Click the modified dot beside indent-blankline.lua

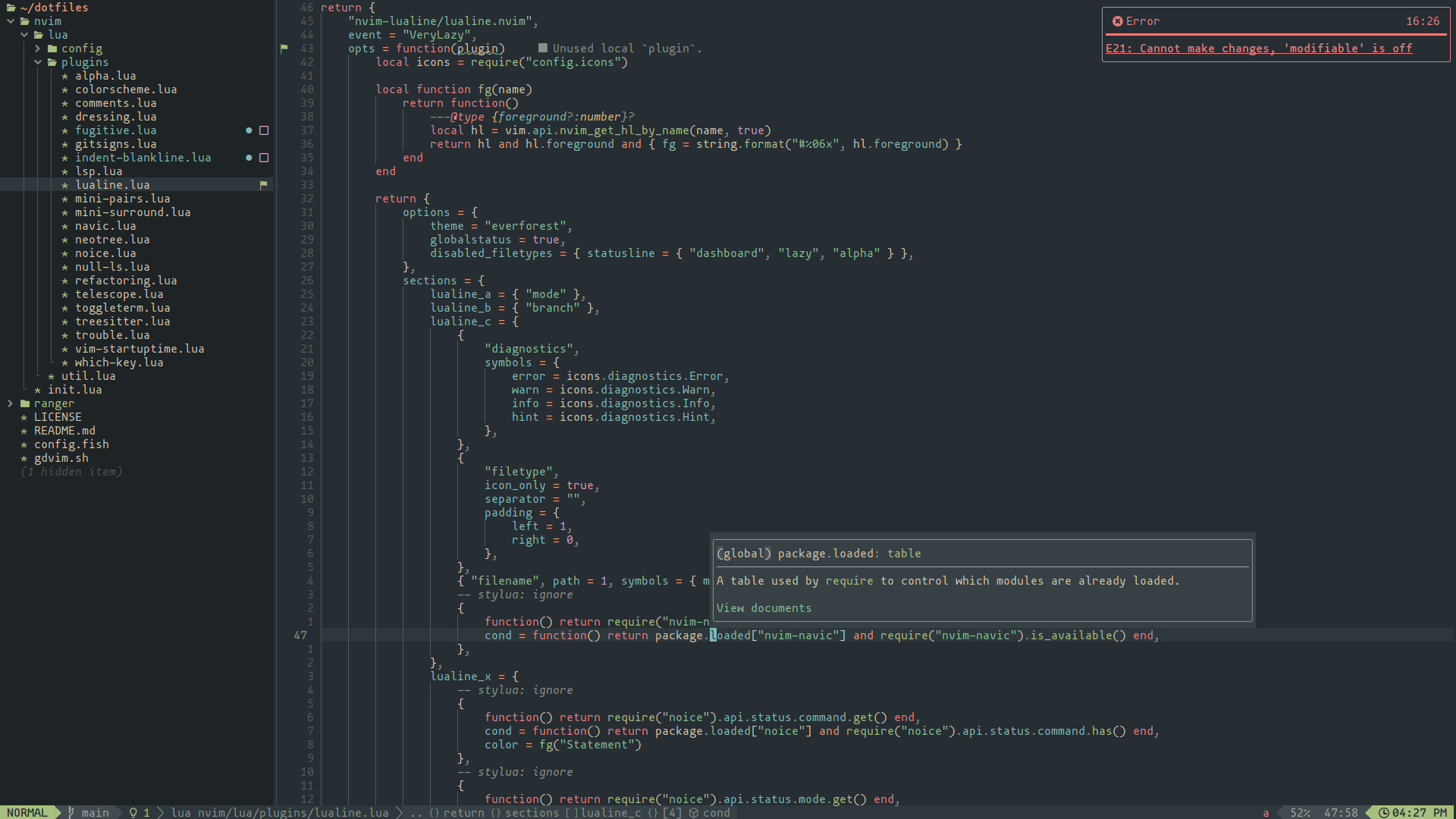coord(249,158)
